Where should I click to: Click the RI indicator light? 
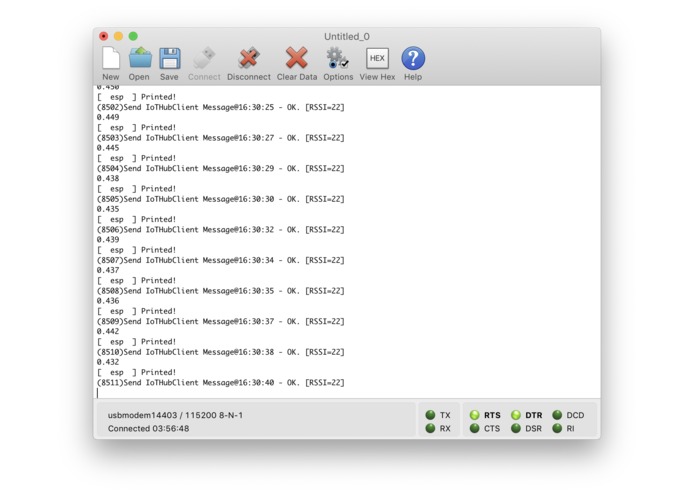coord(557,428)
